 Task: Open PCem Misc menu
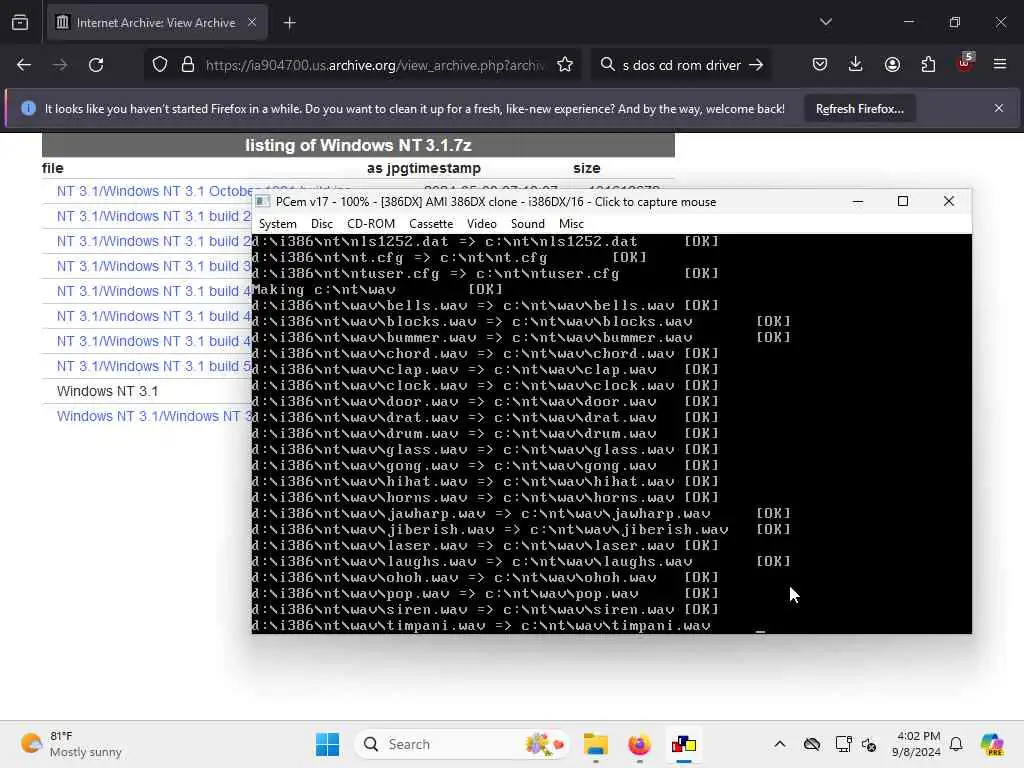click(x=571, y=224)
